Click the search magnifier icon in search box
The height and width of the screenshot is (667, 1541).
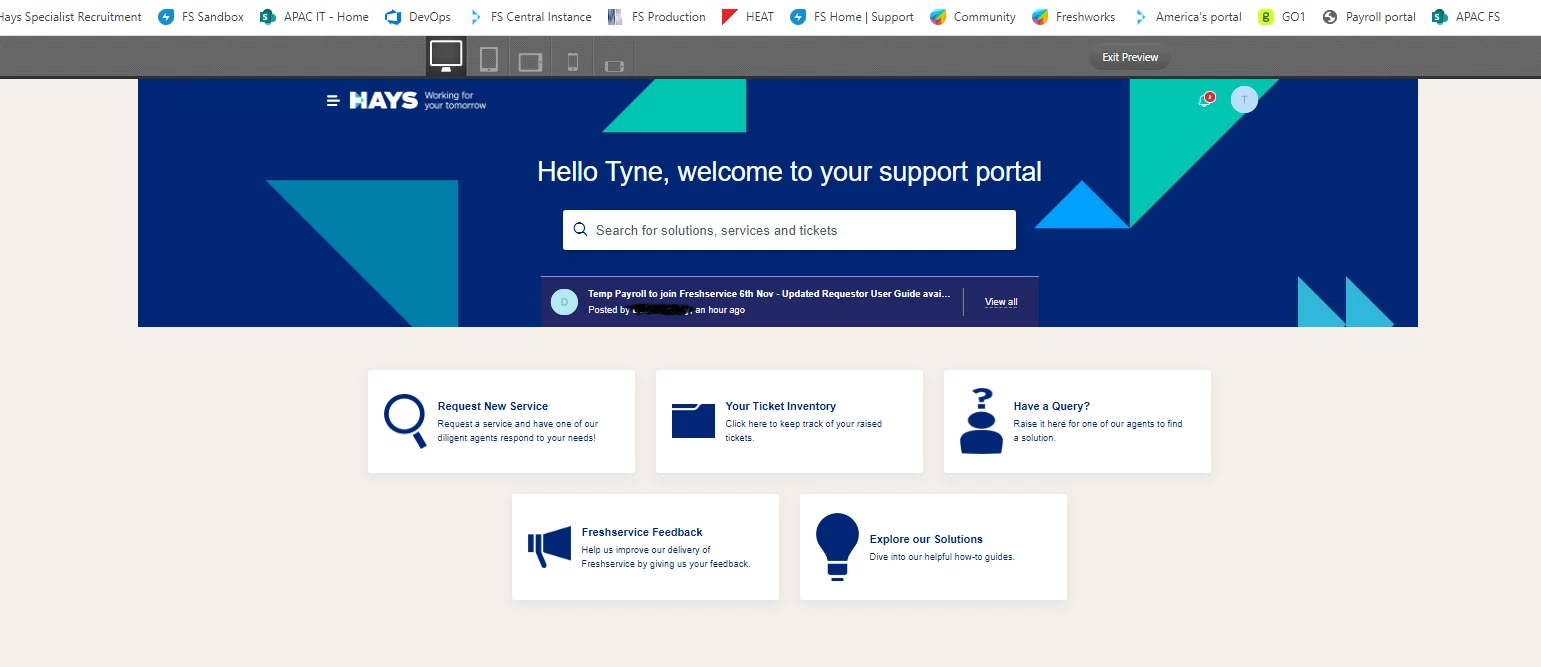pos(580,229)
